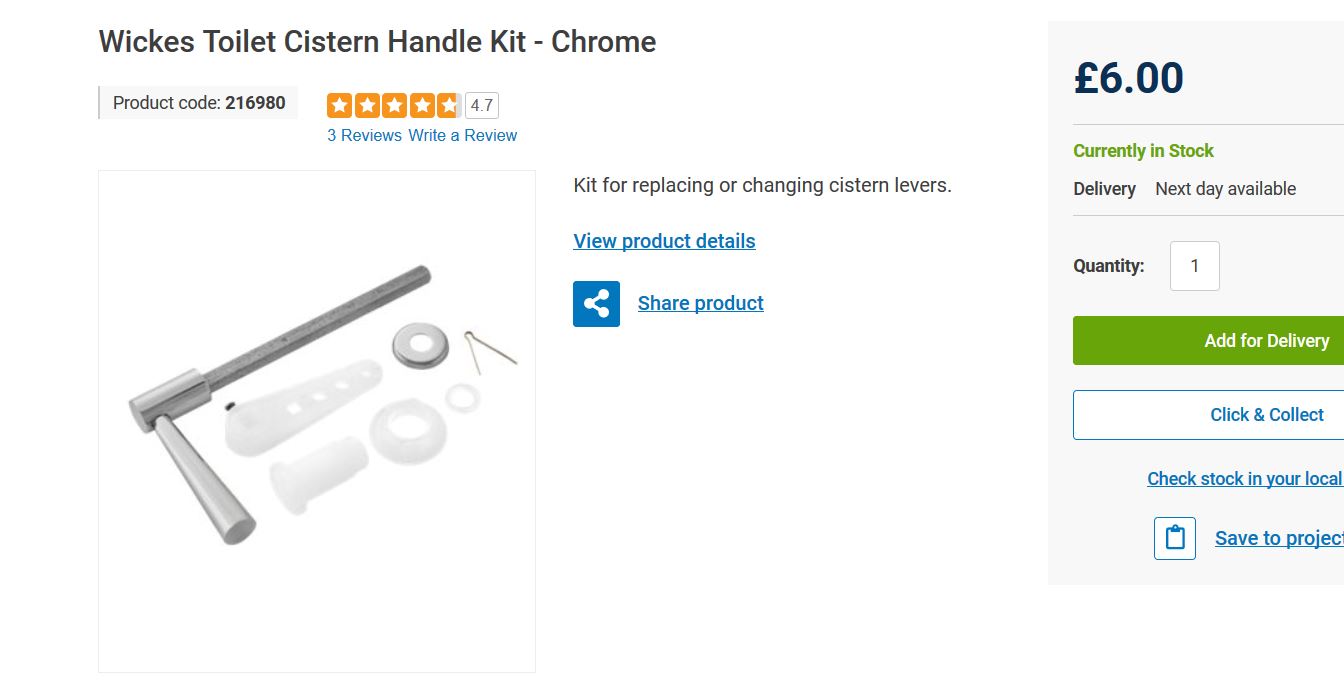Open Check stock in your local link
Screen dimensions: 1344x694
click(1244, 479)
